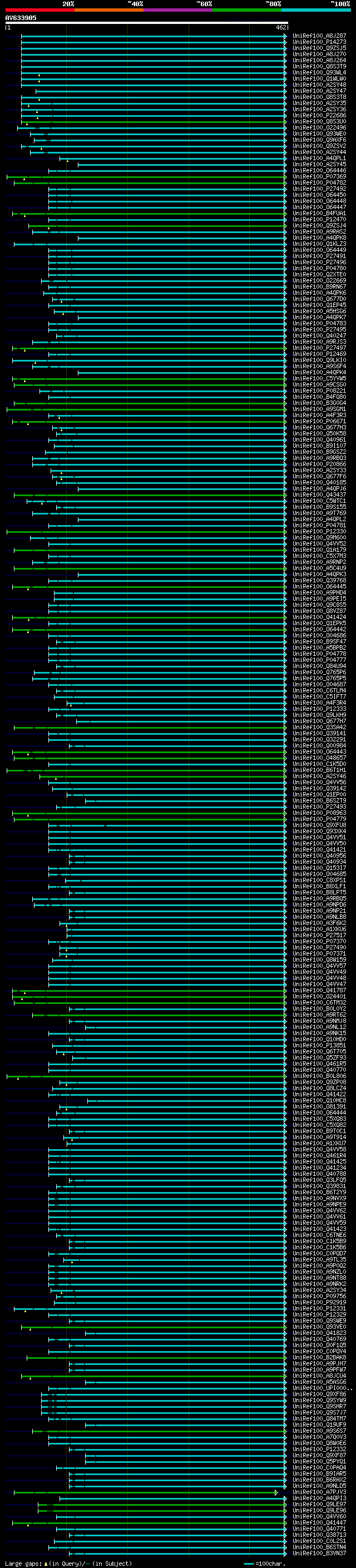Select the UniRef100_A9NPD6 label
Screen dimensions: 356x1568
(x=319, y=904)
